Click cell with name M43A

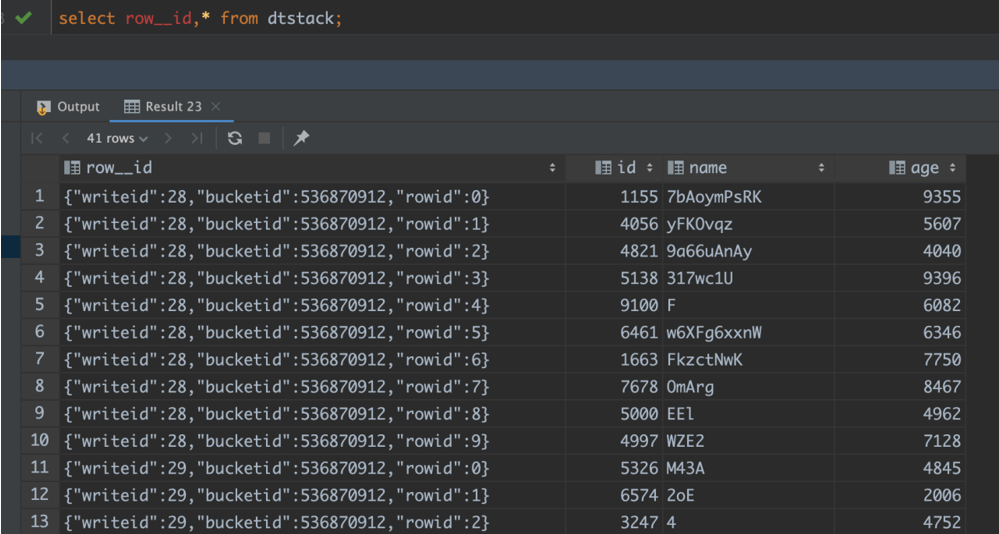(x=748, y=468)
